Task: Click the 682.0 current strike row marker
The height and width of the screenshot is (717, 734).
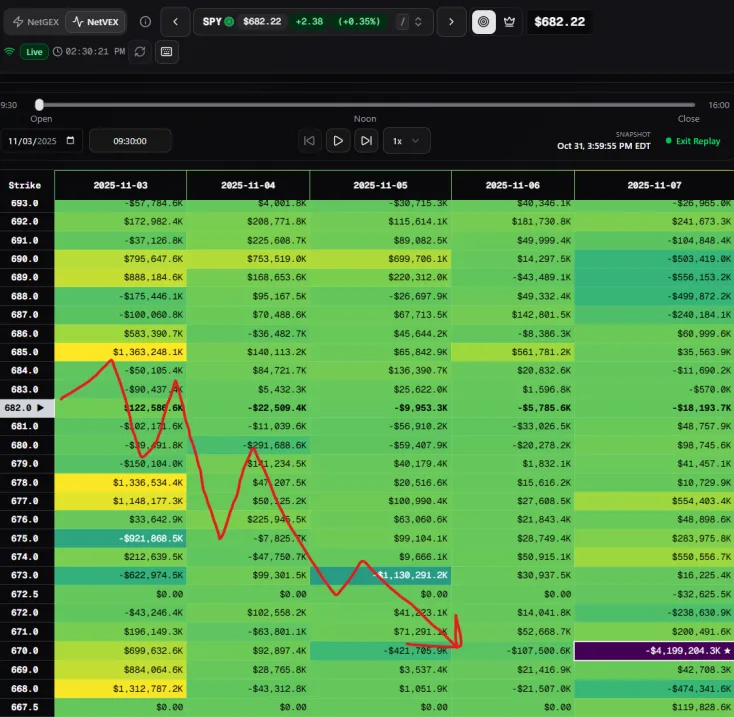Action: (x=27, y=408)
